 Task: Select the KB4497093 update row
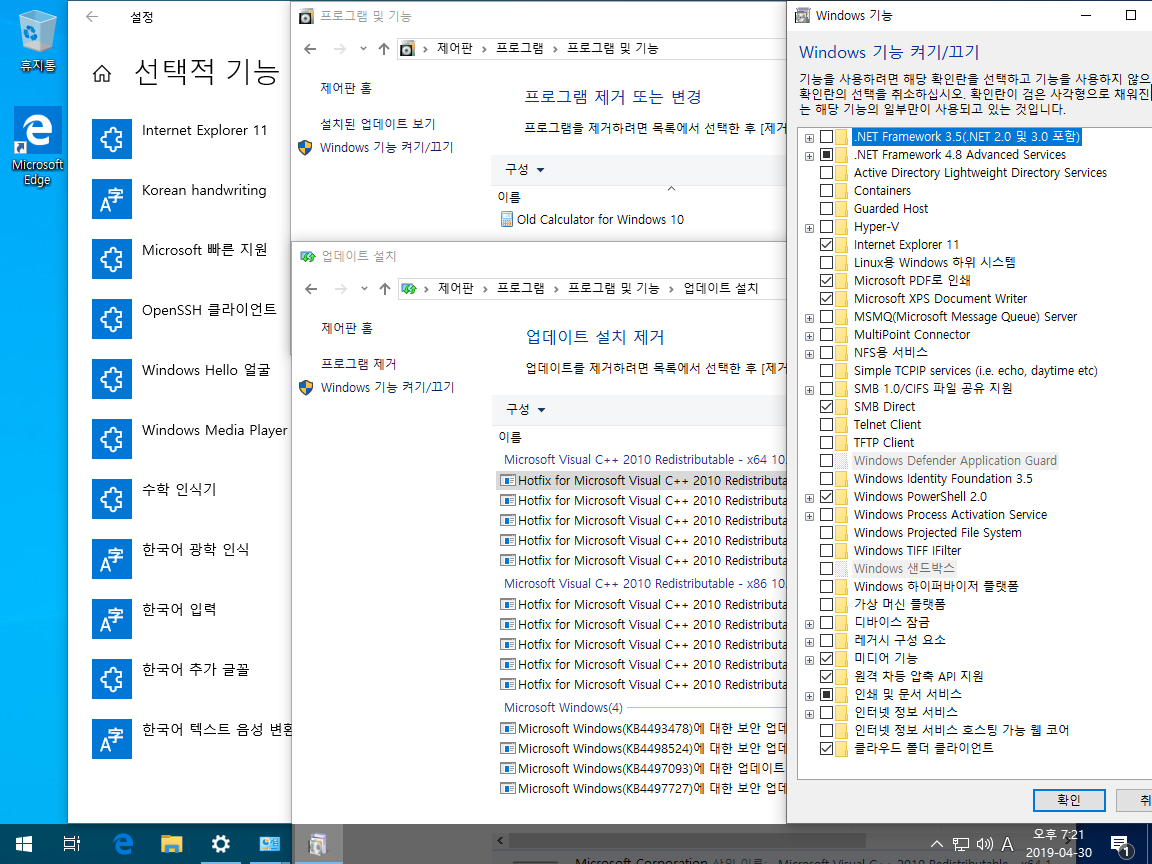643,768
